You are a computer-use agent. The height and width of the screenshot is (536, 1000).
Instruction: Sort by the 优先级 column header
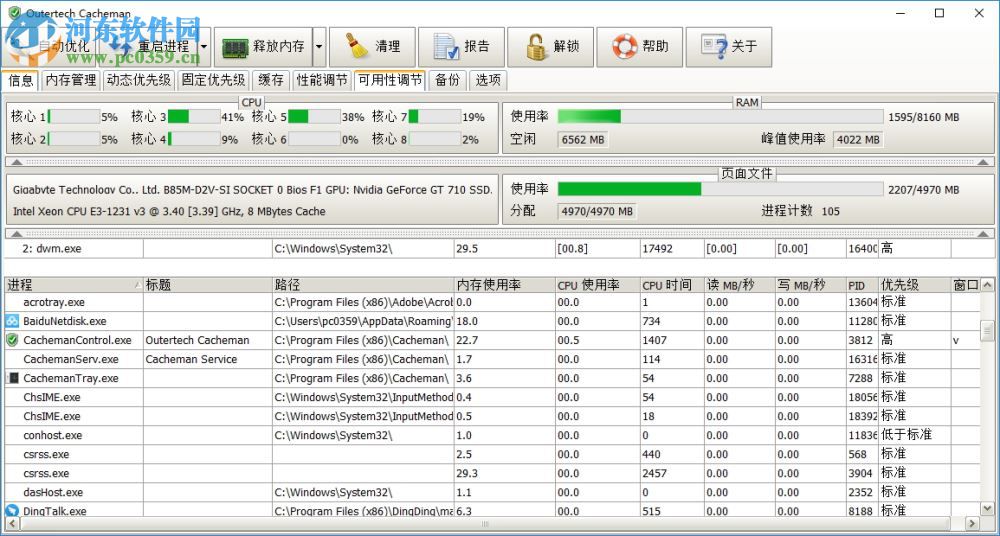pyautogui.click(x=915, y=285)
